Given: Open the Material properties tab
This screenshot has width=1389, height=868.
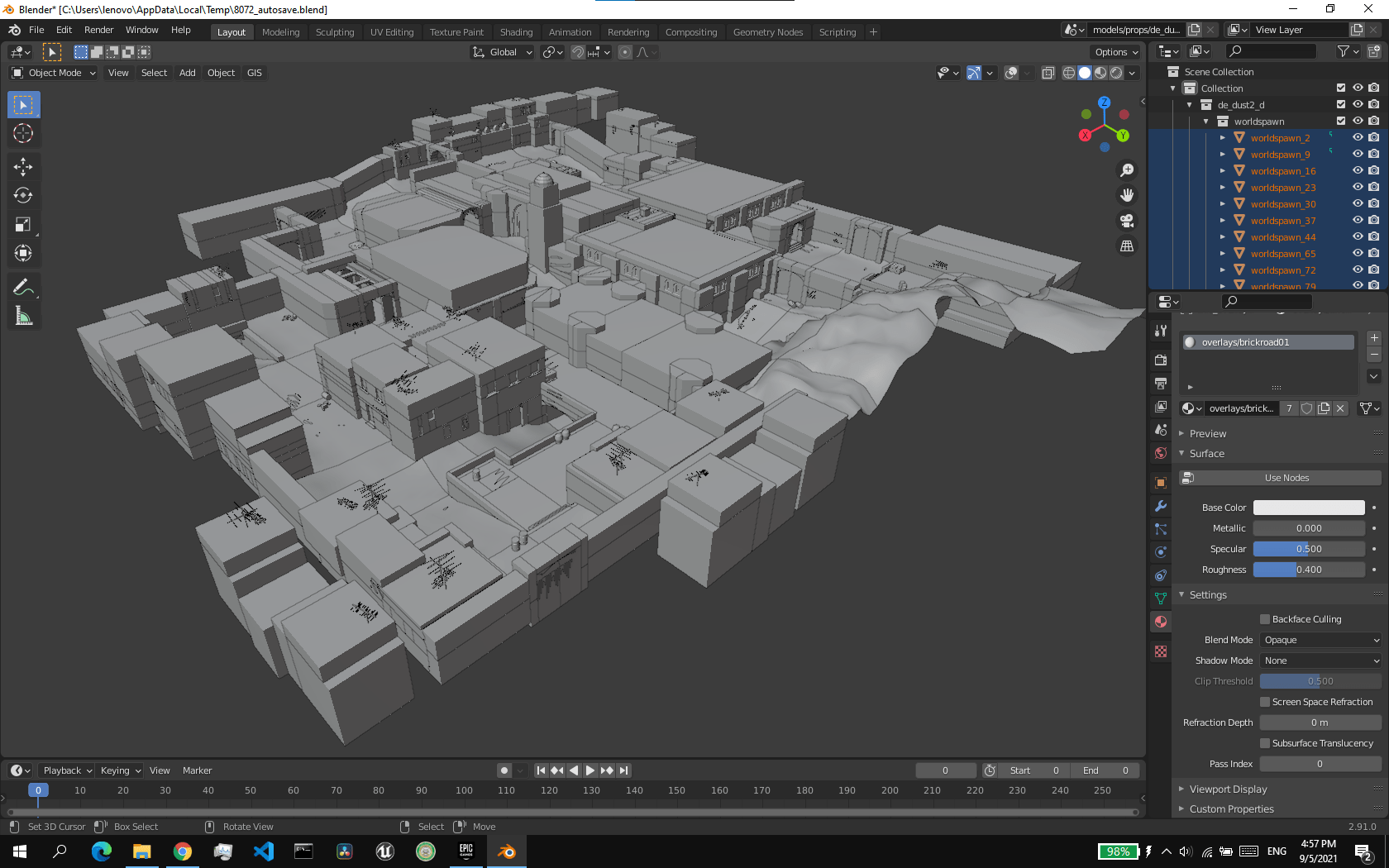Looking at the screenshot, I should coord(1161,622).
